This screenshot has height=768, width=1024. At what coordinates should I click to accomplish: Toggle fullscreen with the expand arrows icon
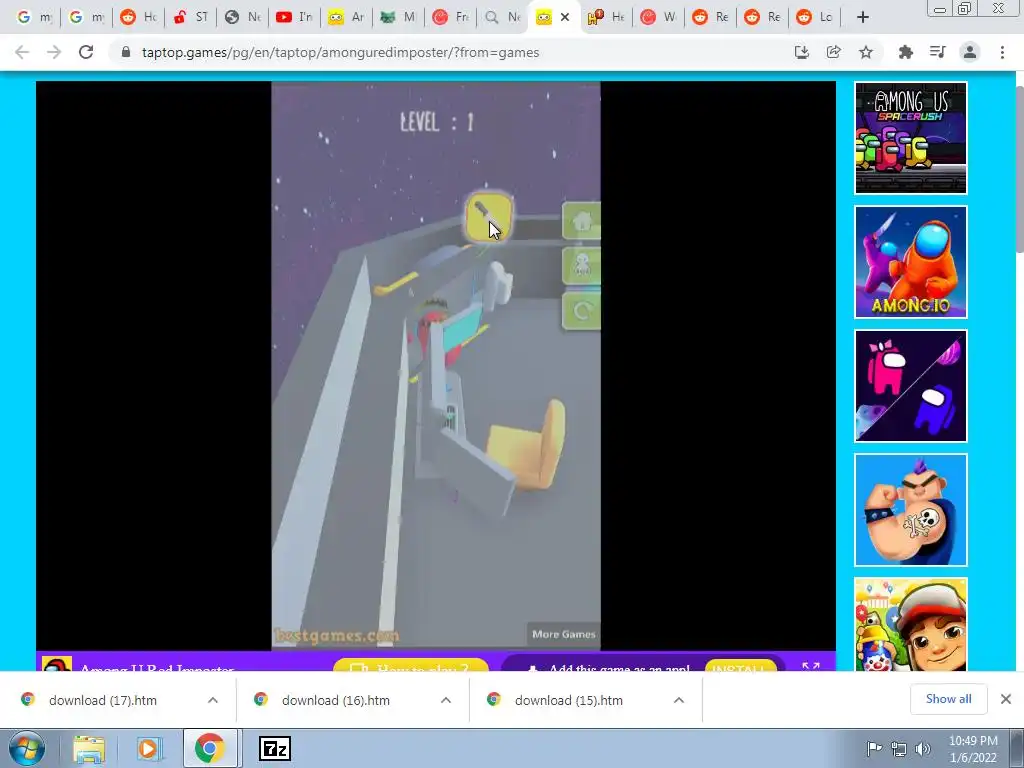[x=810, y=665]
